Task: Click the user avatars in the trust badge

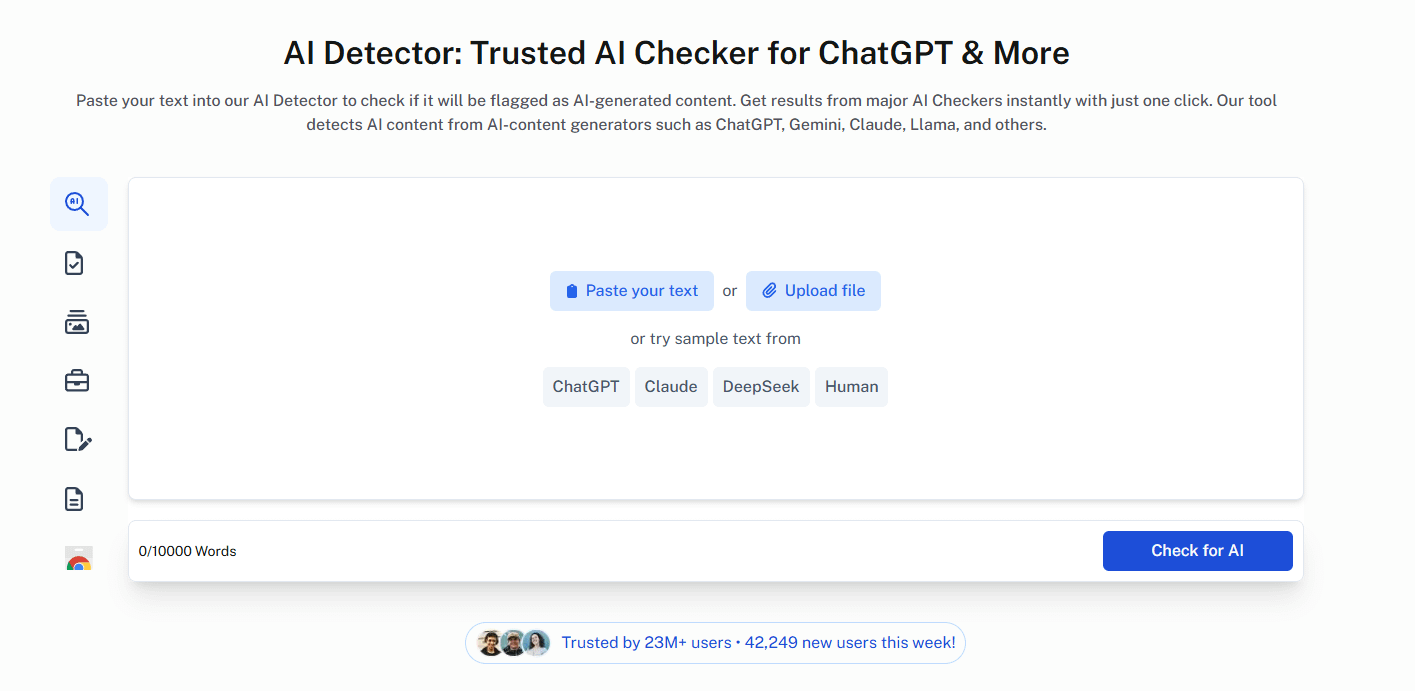Action: (513, 643)
